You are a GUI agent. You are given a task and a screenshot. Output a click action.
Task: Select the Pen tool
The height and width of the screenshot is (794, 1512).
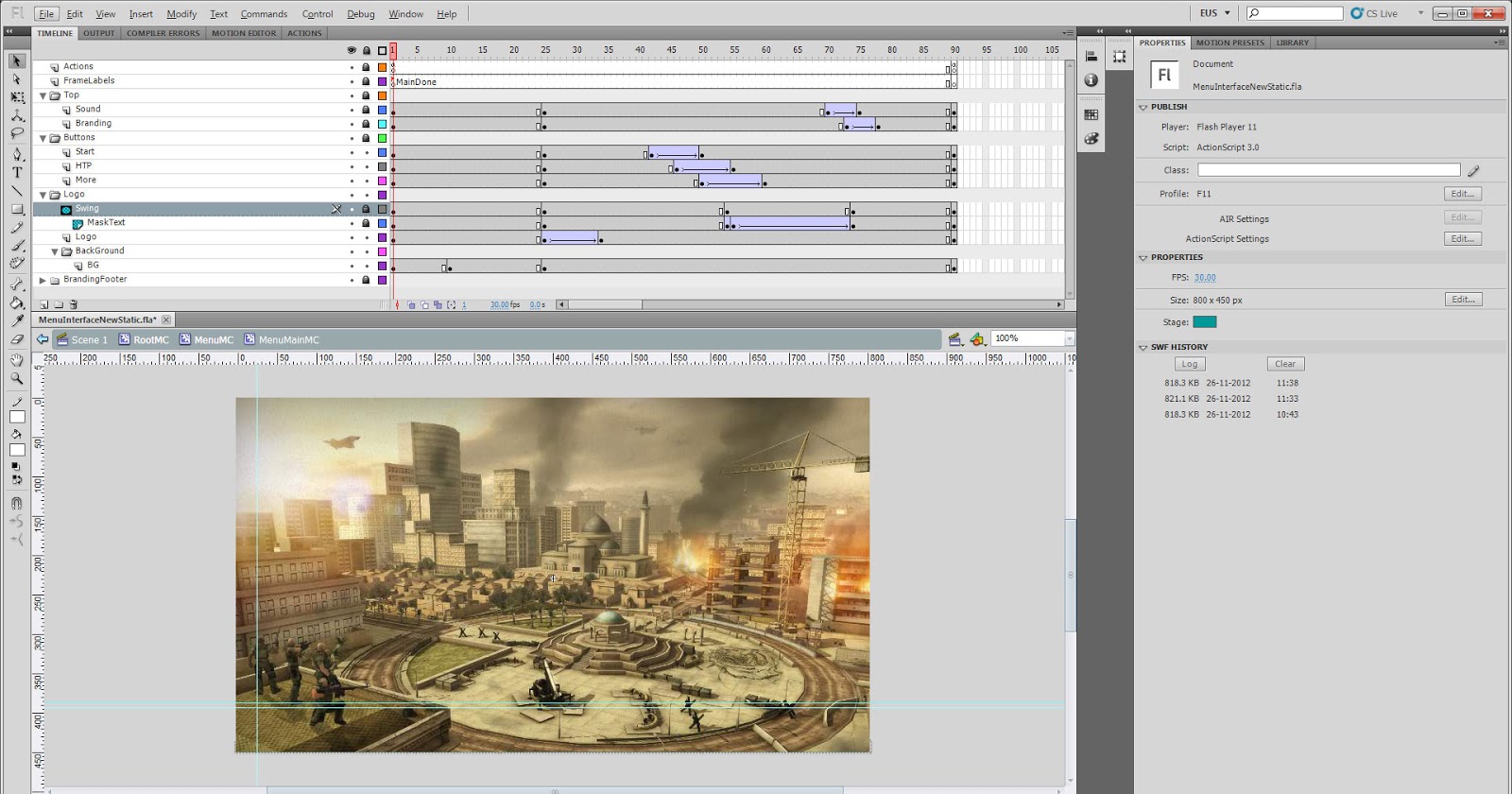coord(17,154)
